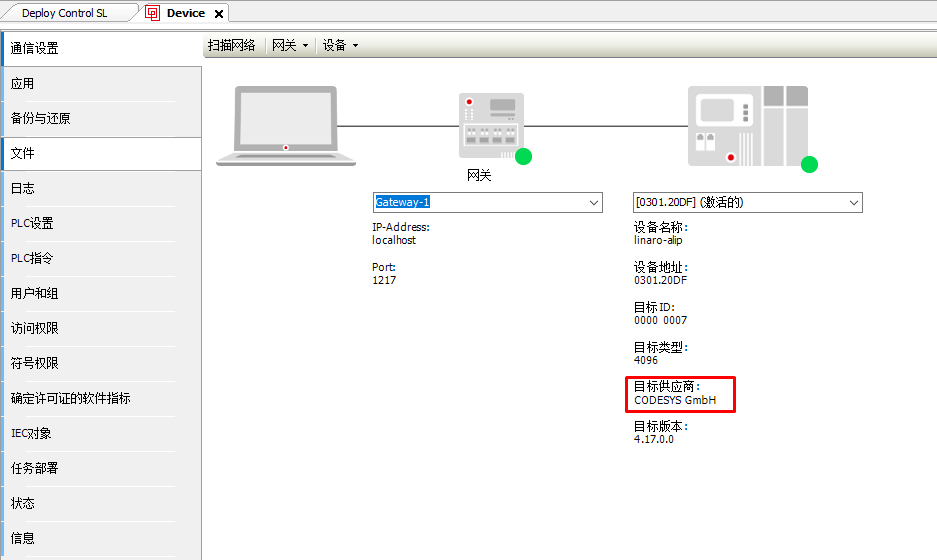
Task: Click the localhost IP address text
Action: click(x=394, y=240)
